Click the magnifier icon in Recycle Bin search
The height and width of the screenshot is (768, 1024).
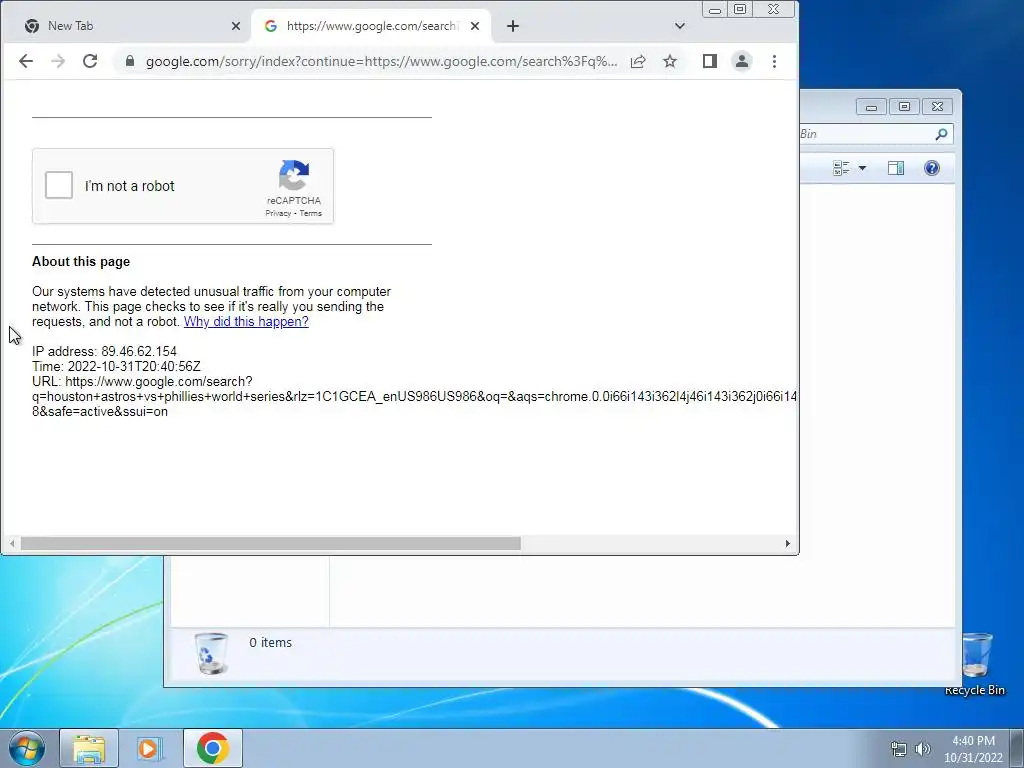point(941,134)
